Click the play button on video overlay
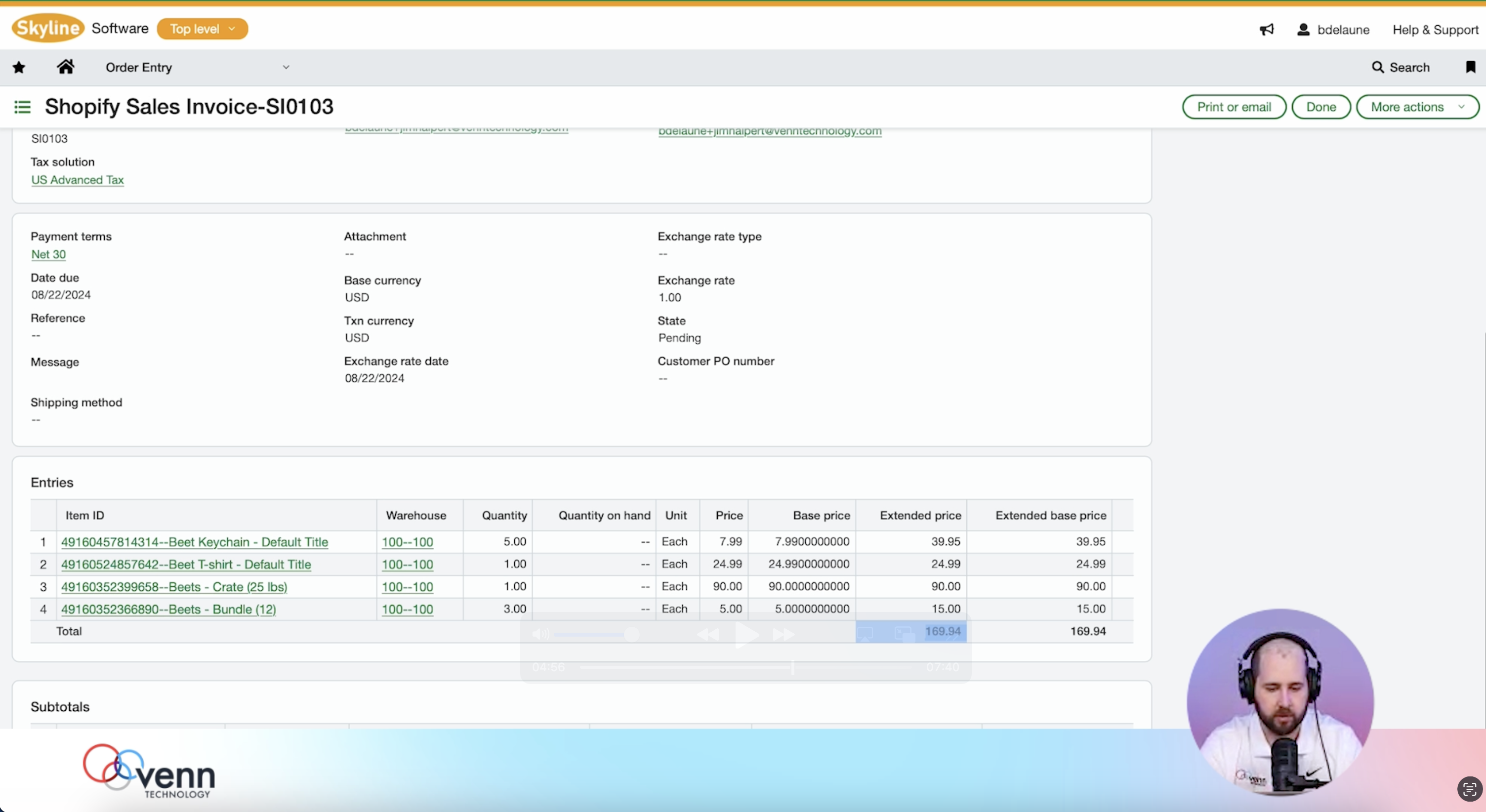This screenshot has height=812, width=1486. [x=746, y=635]
